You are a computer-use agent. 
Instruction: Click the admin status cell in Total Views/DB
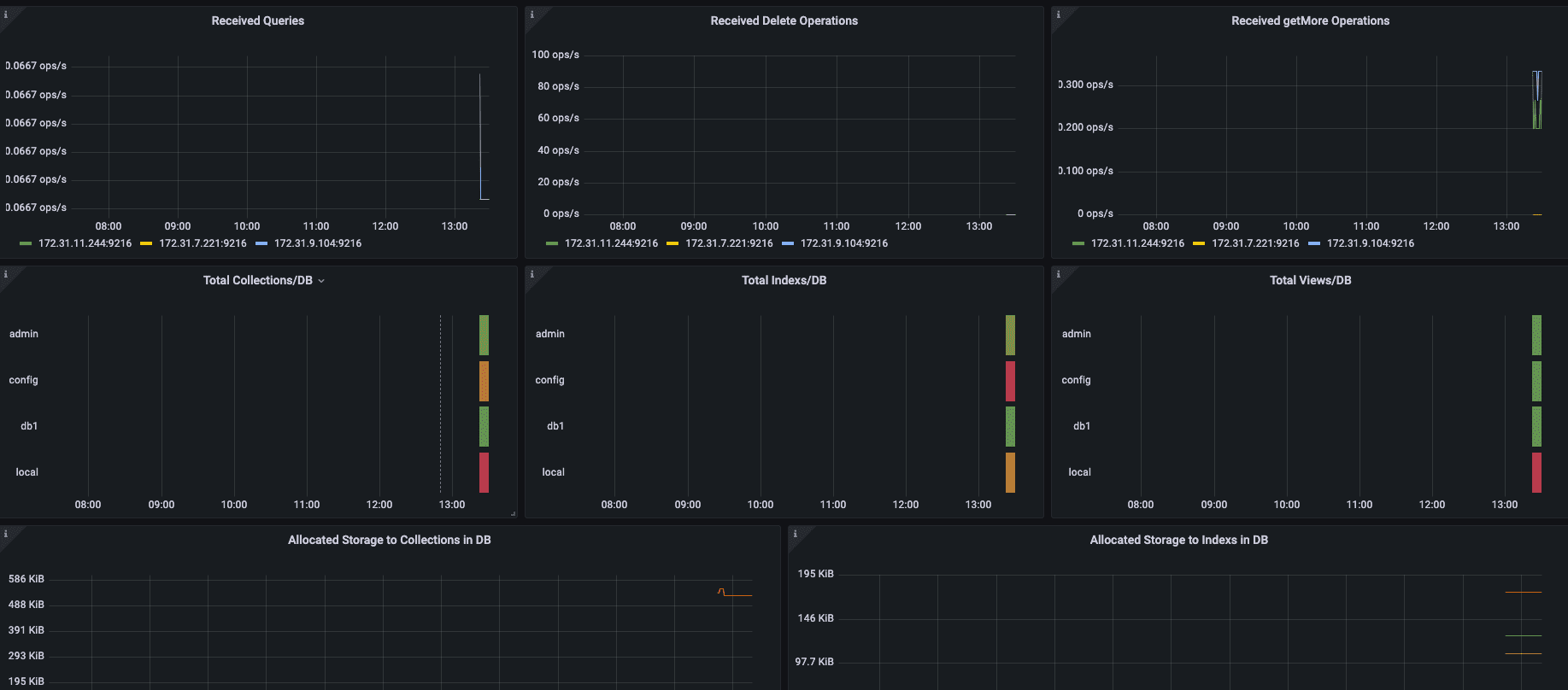[x=1536, y=335]
